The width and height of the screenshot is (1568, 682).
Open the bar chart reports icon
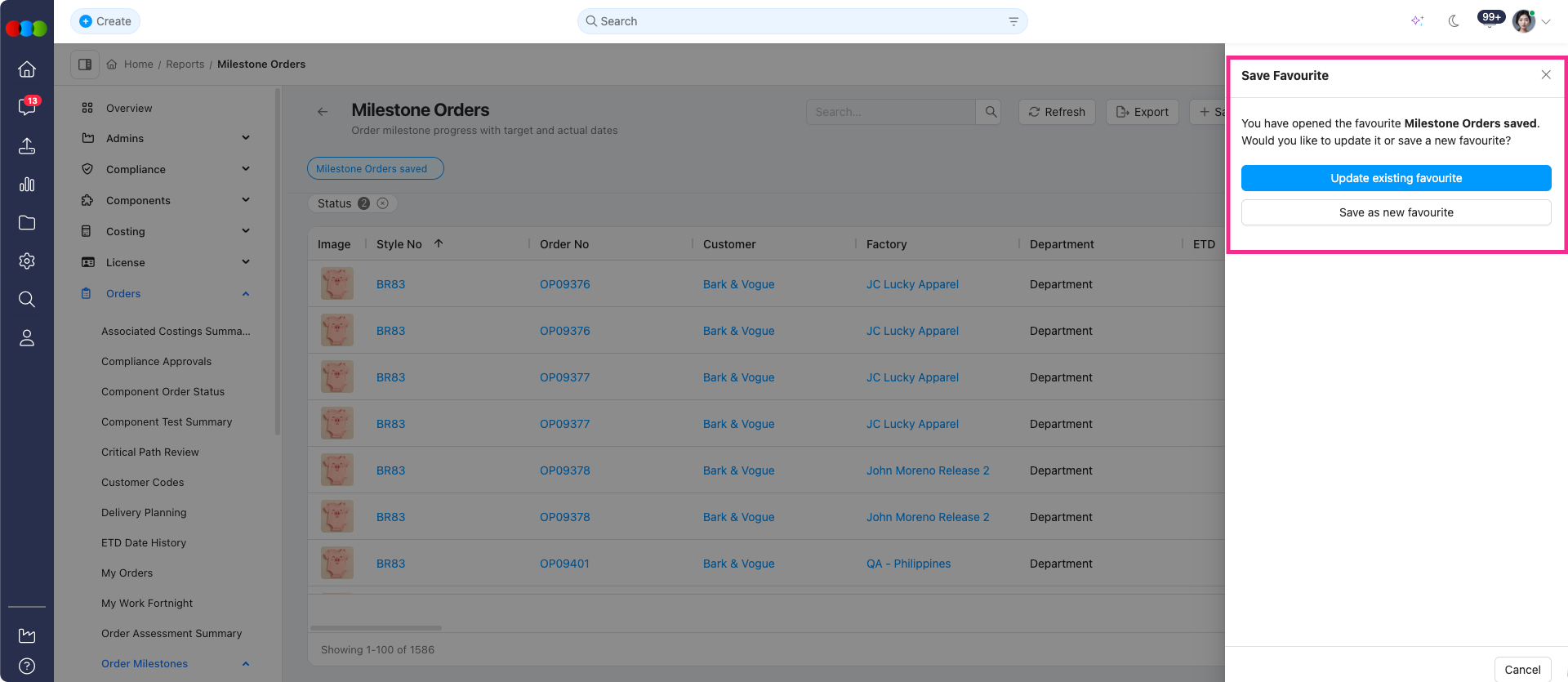[27, 185]
